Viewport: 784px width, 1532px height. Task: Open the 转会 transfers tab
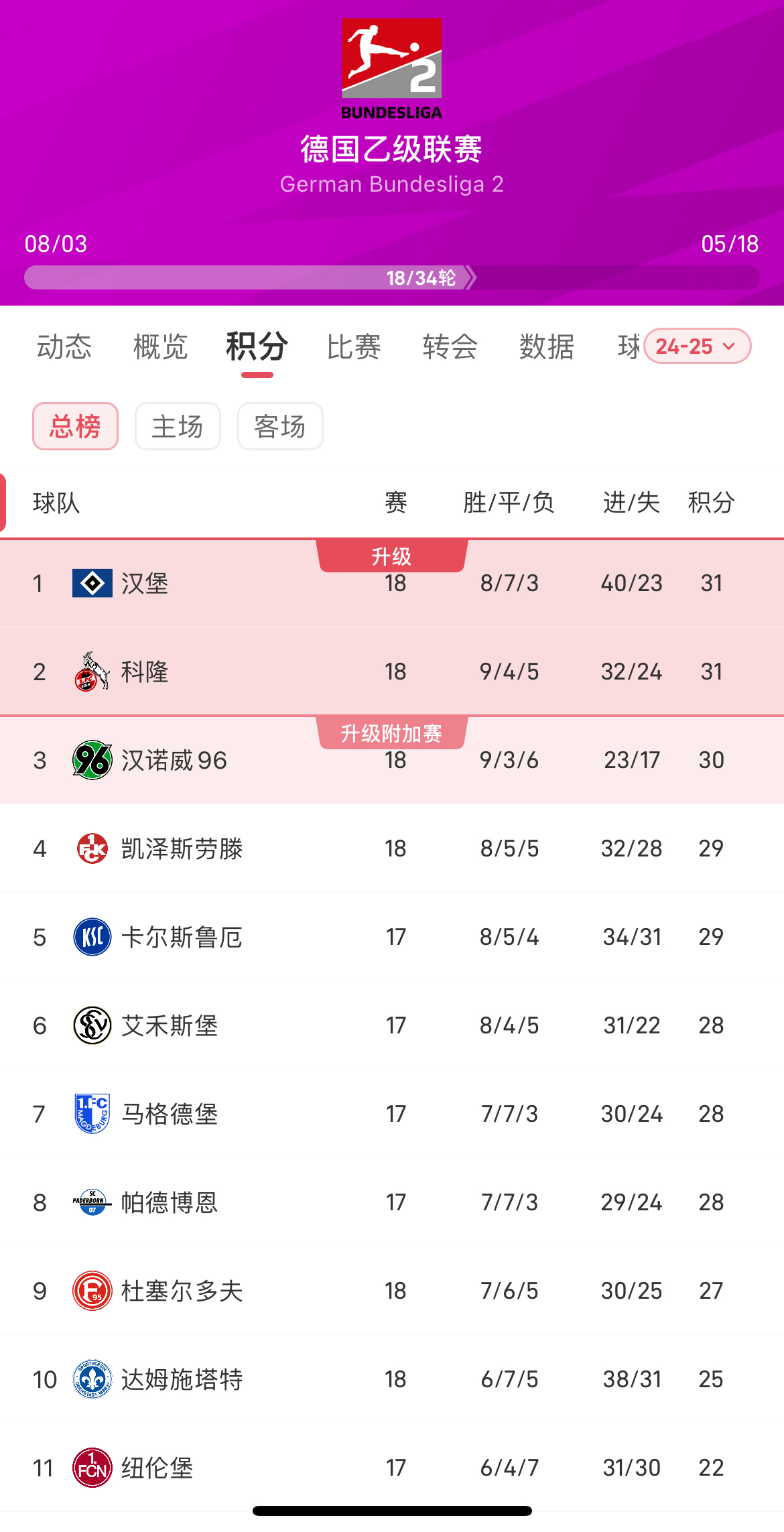[450, 347]
